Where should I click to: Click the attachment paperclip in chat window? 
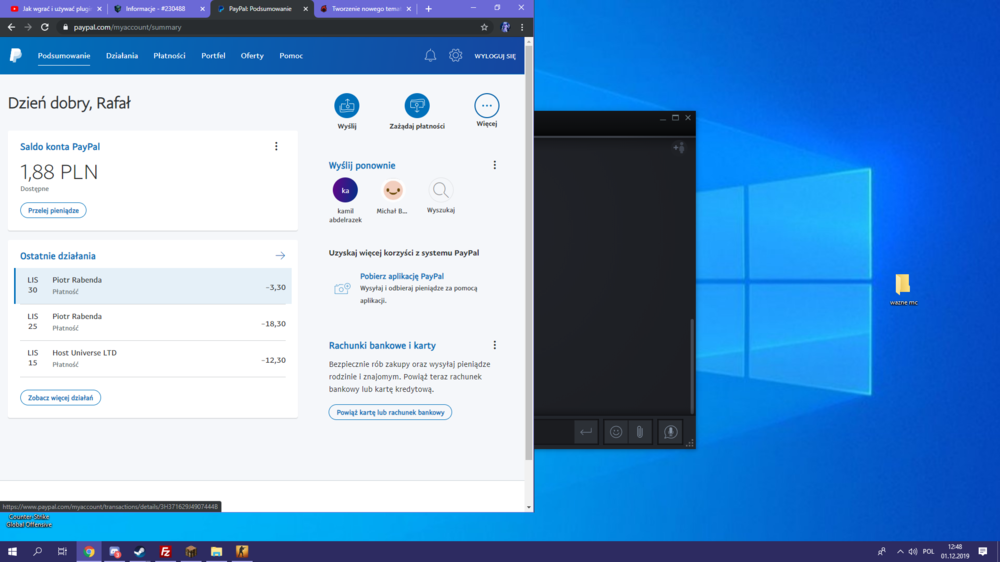click(640, 432)
